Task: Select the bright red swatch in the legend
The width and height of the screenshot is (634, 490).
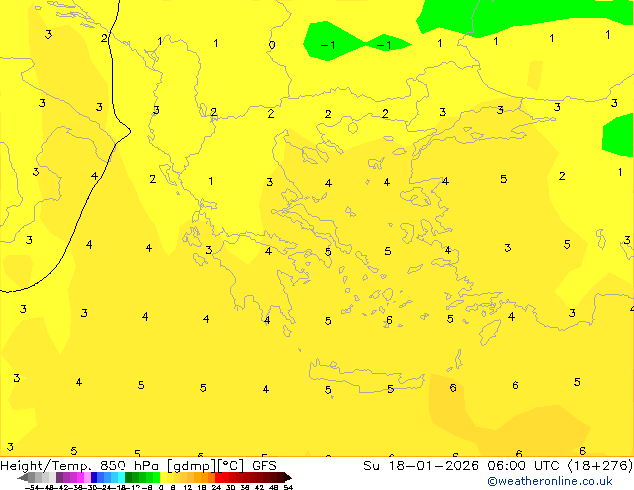Action: 218,477
